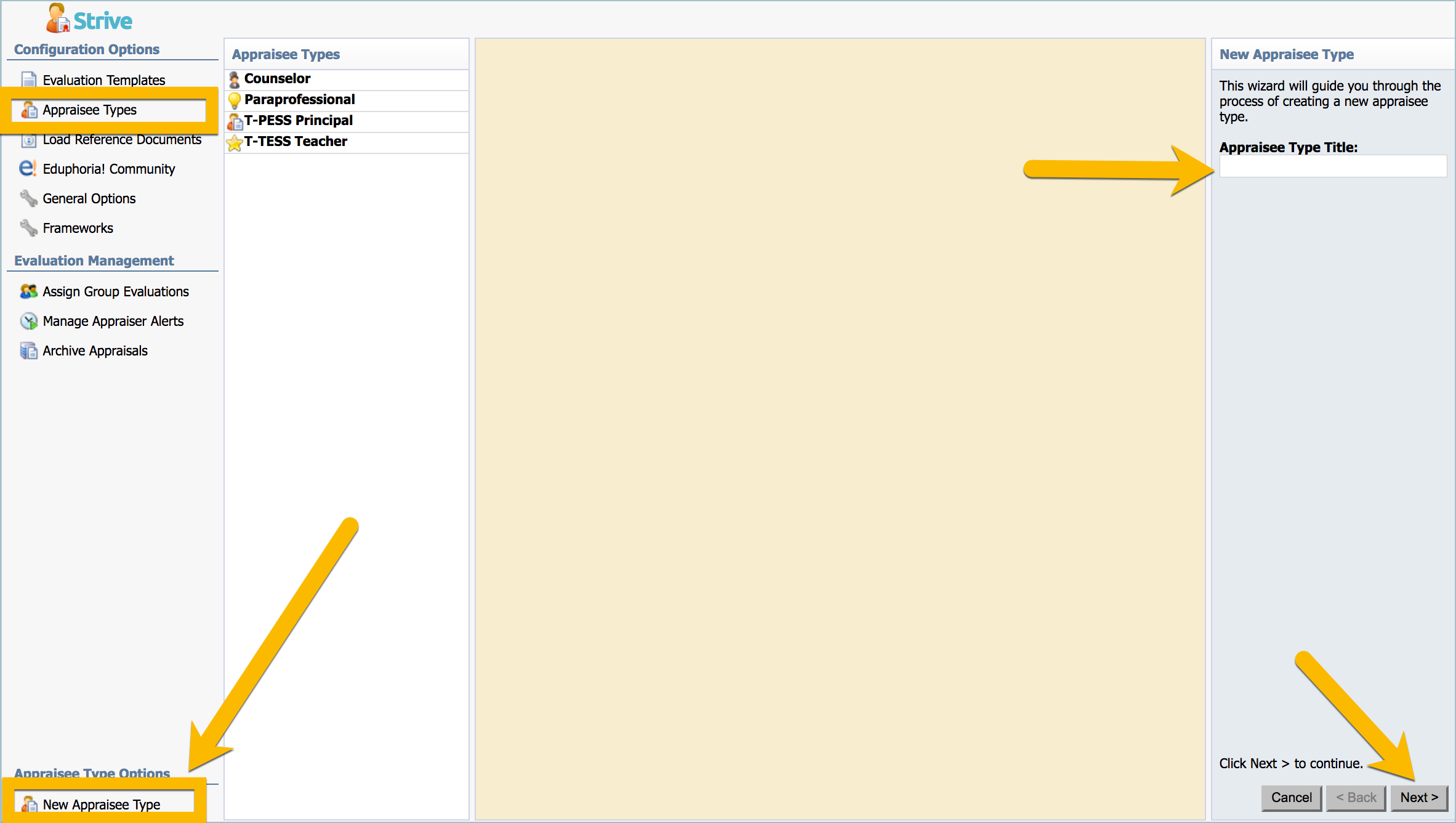Click the Manage Appraiser Alerts icon

click(28, 321)
